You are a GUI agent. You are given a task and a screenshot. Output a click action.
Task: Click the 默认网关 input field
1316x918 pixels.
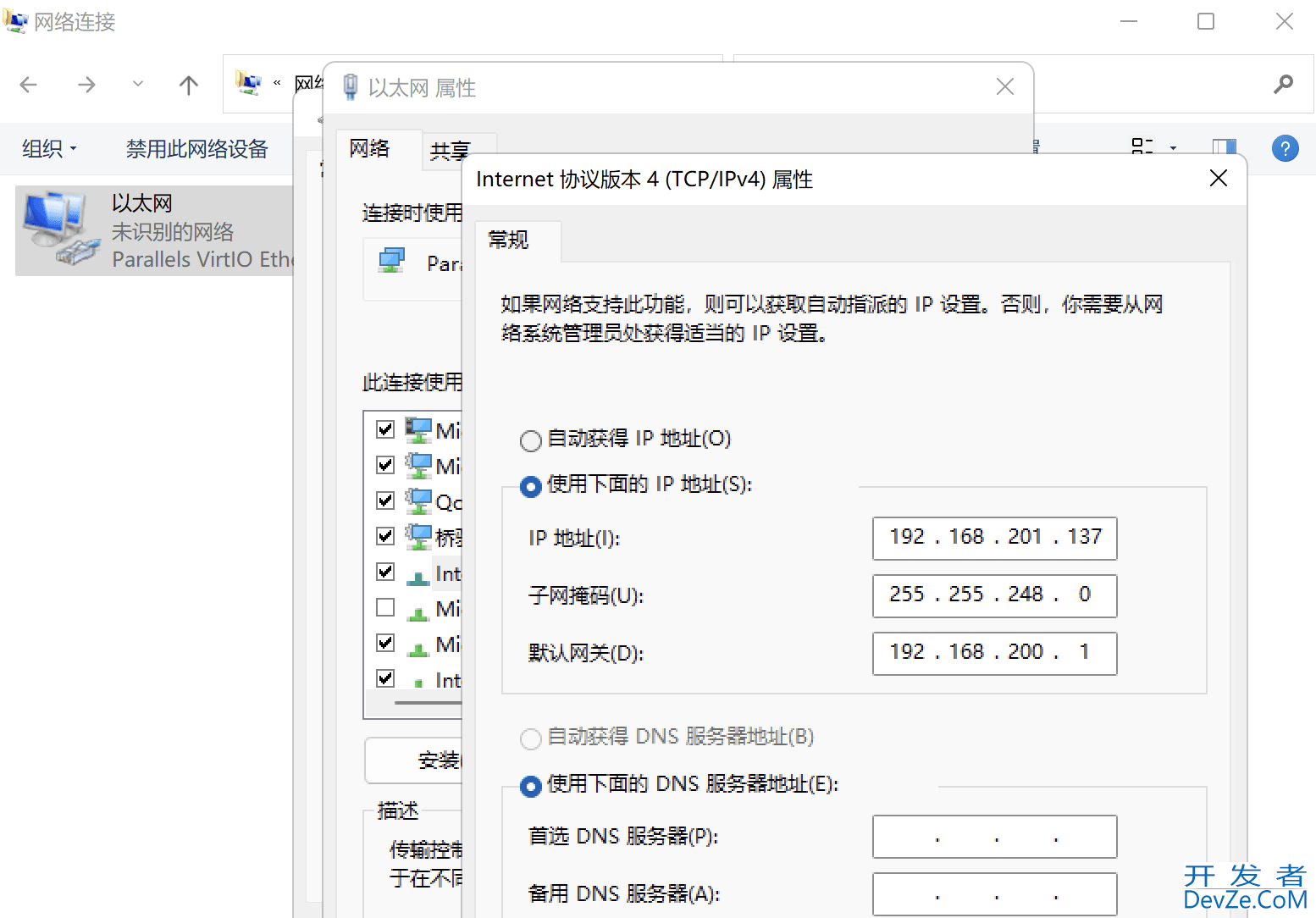[994, 653]
